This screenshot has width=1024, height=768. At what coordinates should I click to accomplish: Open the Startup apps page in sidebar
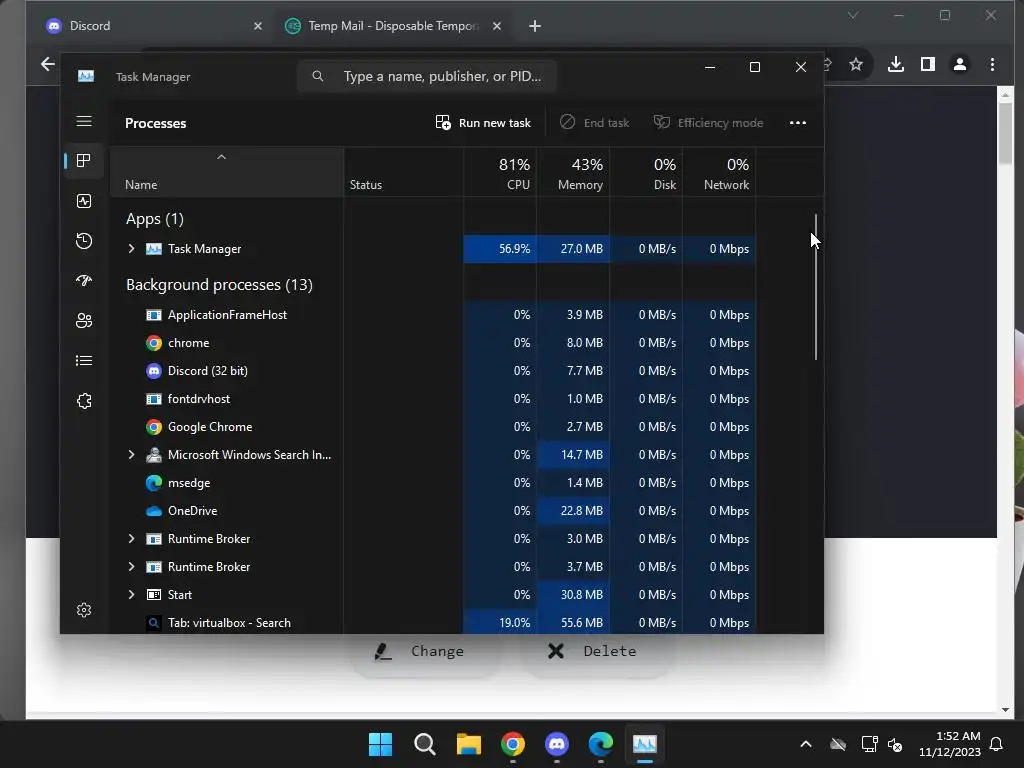84,281
